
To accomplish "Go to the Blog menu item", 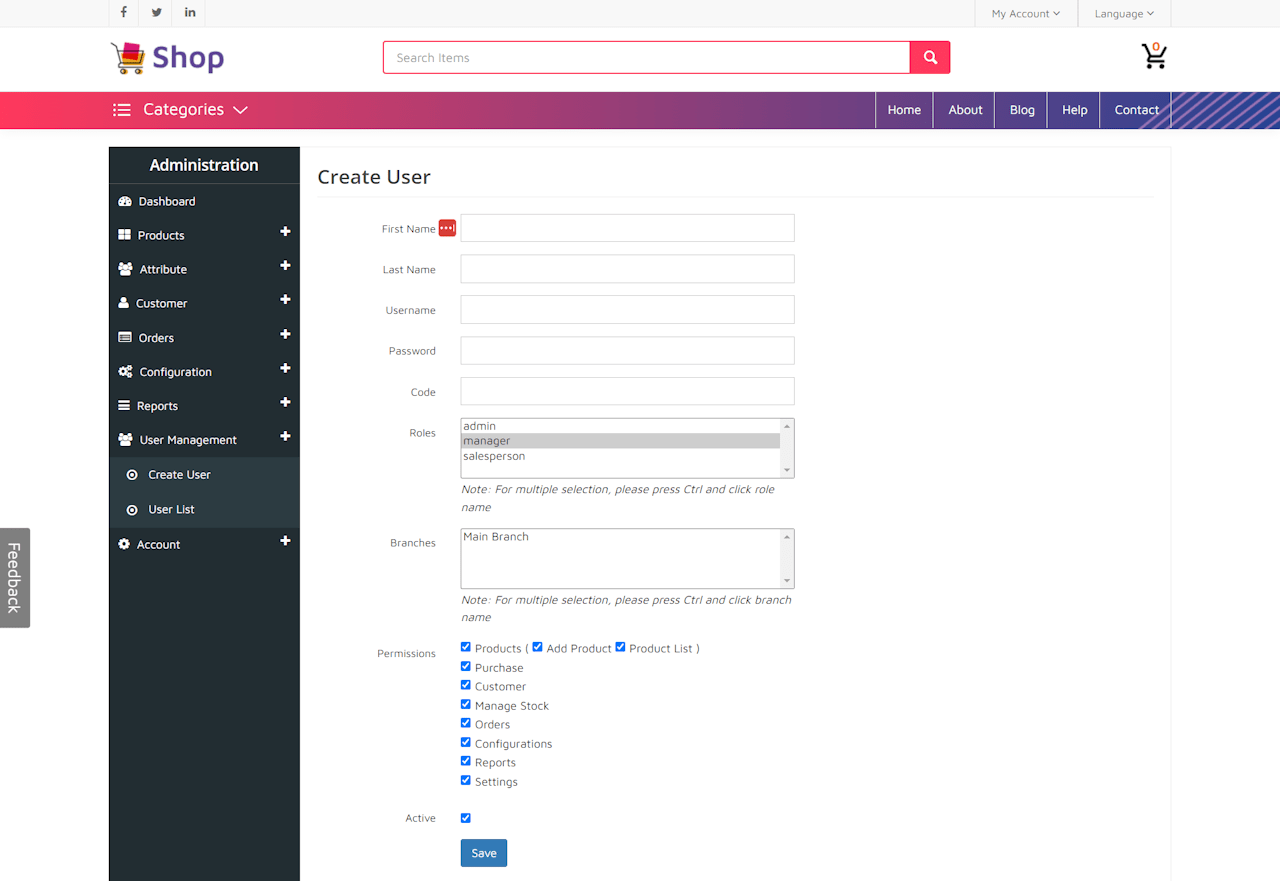I will (x=1021, y=110).
